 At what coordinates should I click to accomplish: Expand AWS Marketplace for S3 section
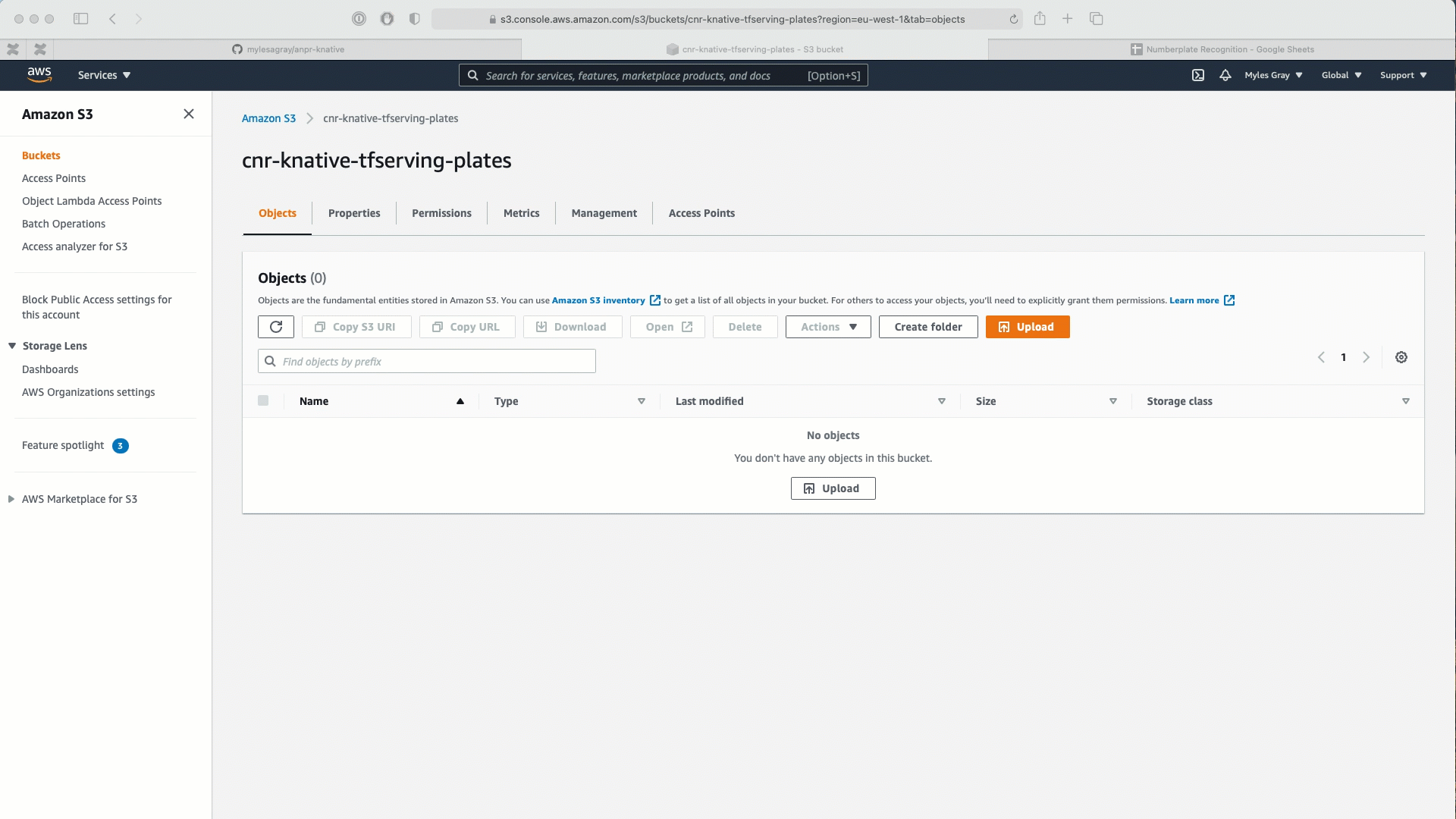point(11,499)
